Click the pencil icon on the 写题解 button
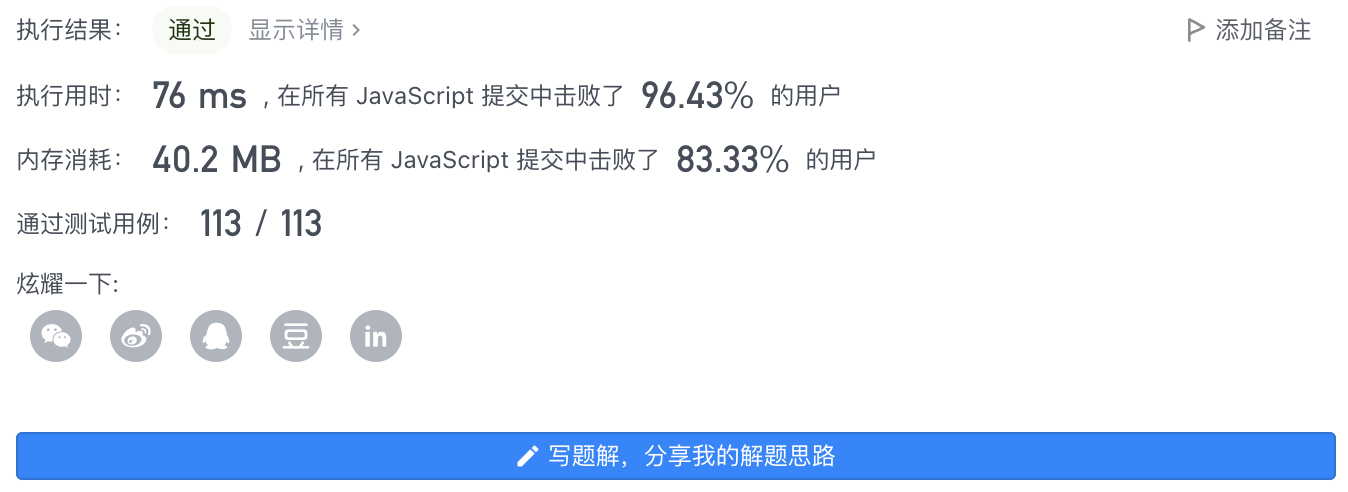The image size is (1348, 492). point(528,457)
